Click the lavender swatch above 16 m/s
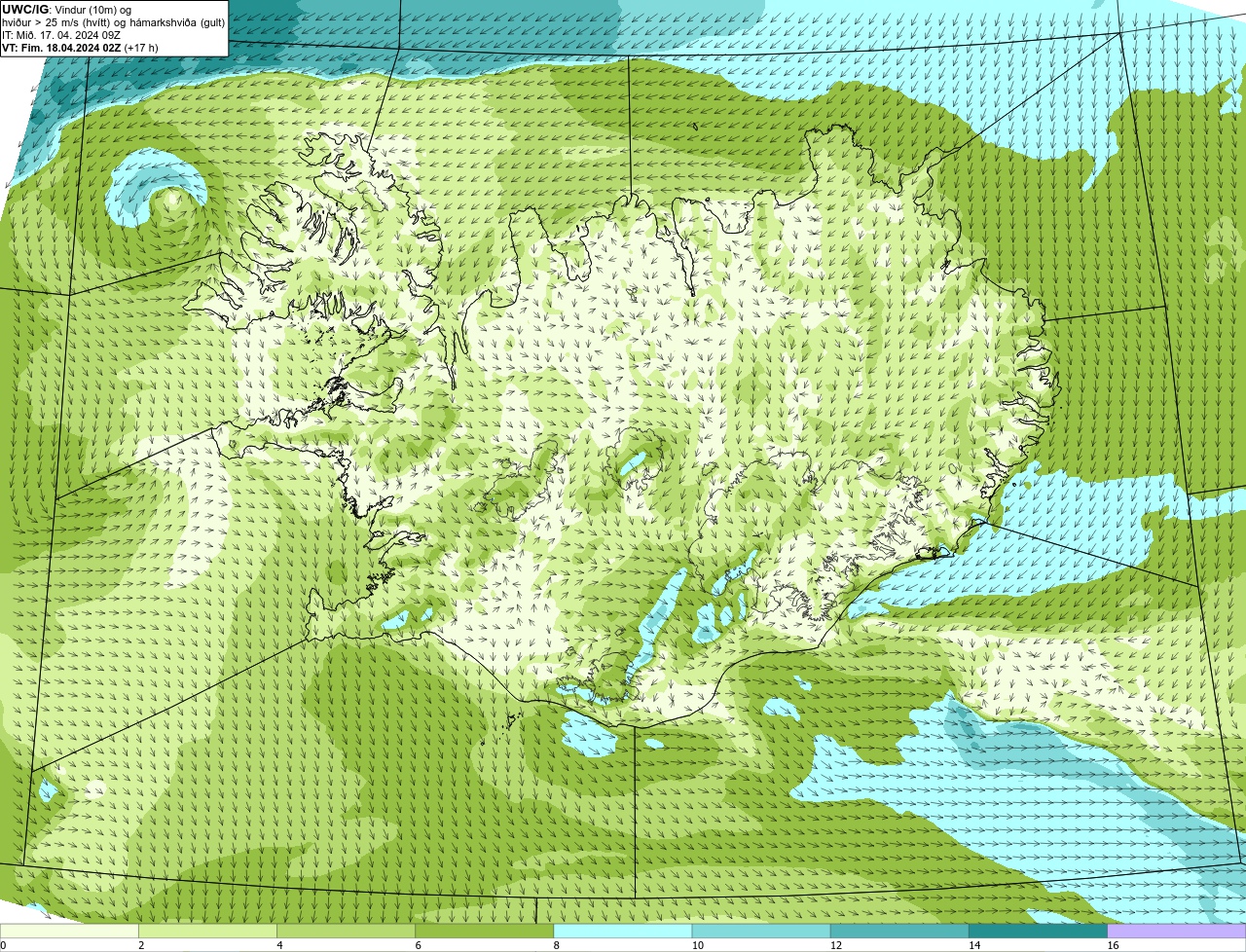The height and width of the screenshot is (952, 1246). [x=1176, y=931]
